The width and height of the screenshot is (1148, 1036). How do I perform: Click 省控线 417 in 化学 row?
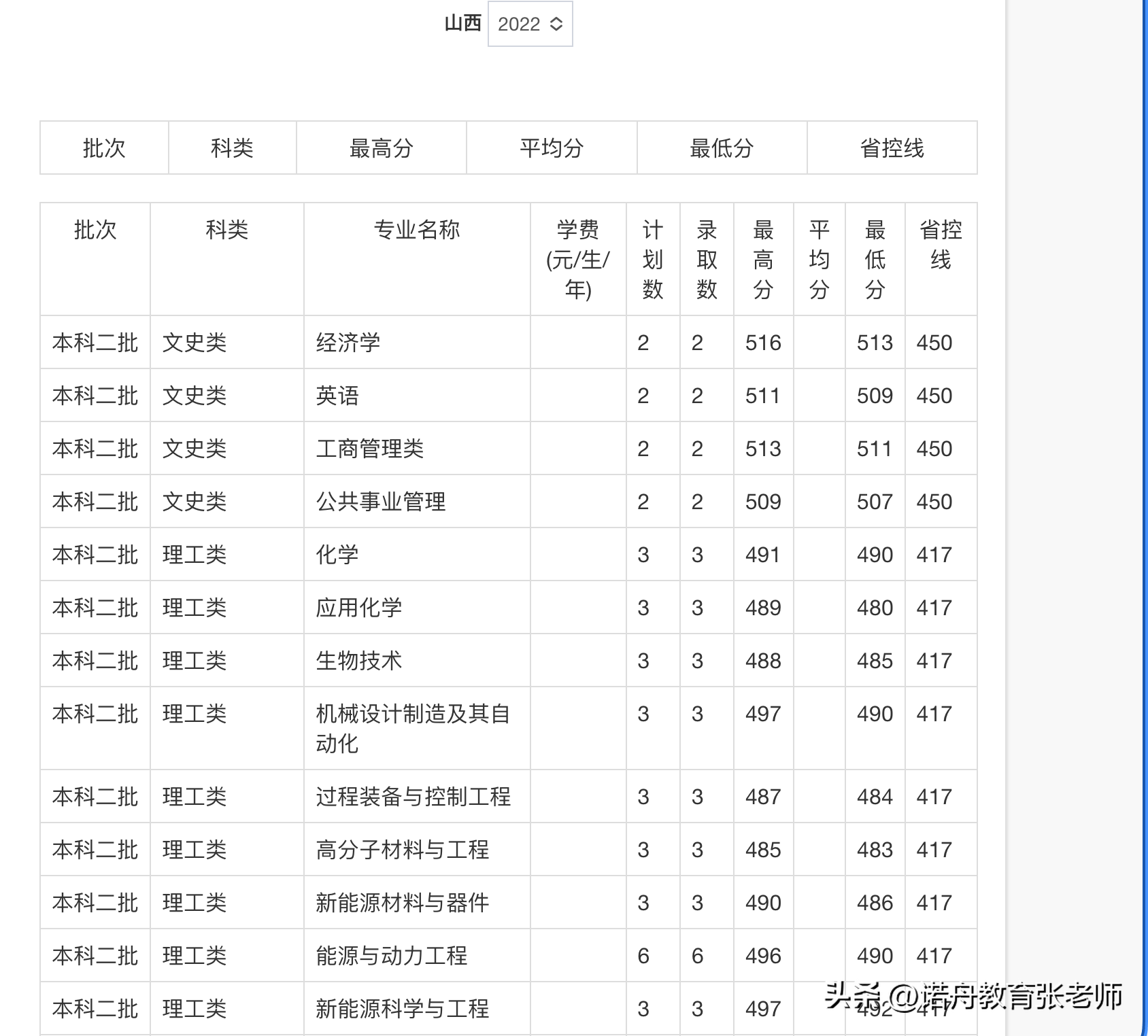pyautogui.click(x=934, y=555)
